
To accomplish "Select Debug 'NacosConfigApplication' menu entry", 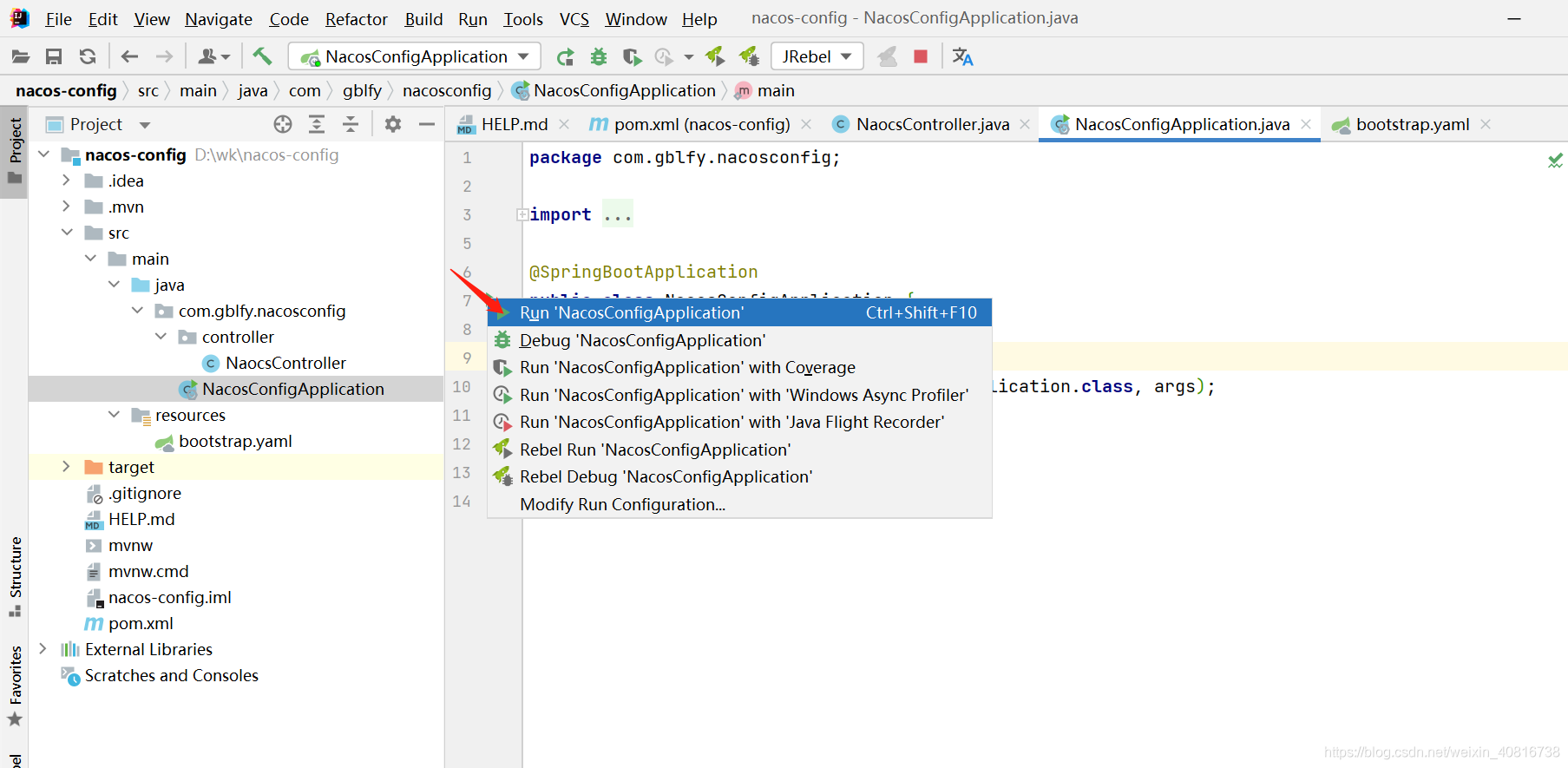I will (x=739, y=340).
